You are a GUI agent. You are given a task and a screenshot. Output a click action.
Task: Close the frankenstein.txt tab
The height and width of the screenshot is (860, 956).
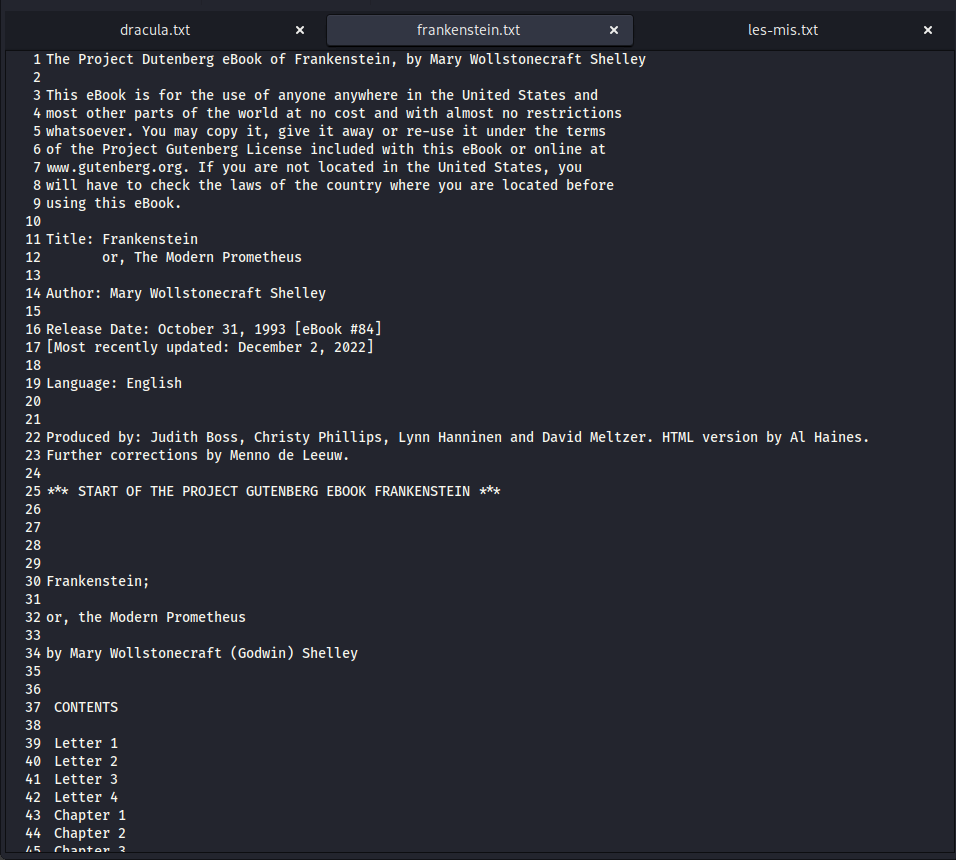[614, 30]
